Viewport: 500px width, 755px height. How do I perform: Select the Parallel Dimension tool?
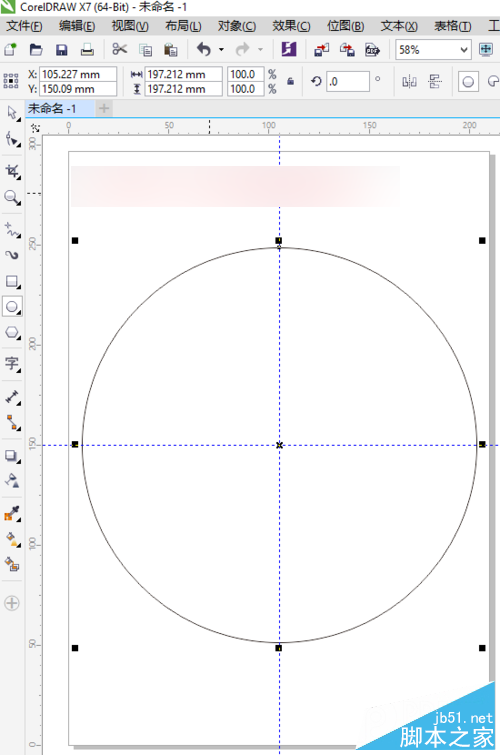click(x=12, y=397)
